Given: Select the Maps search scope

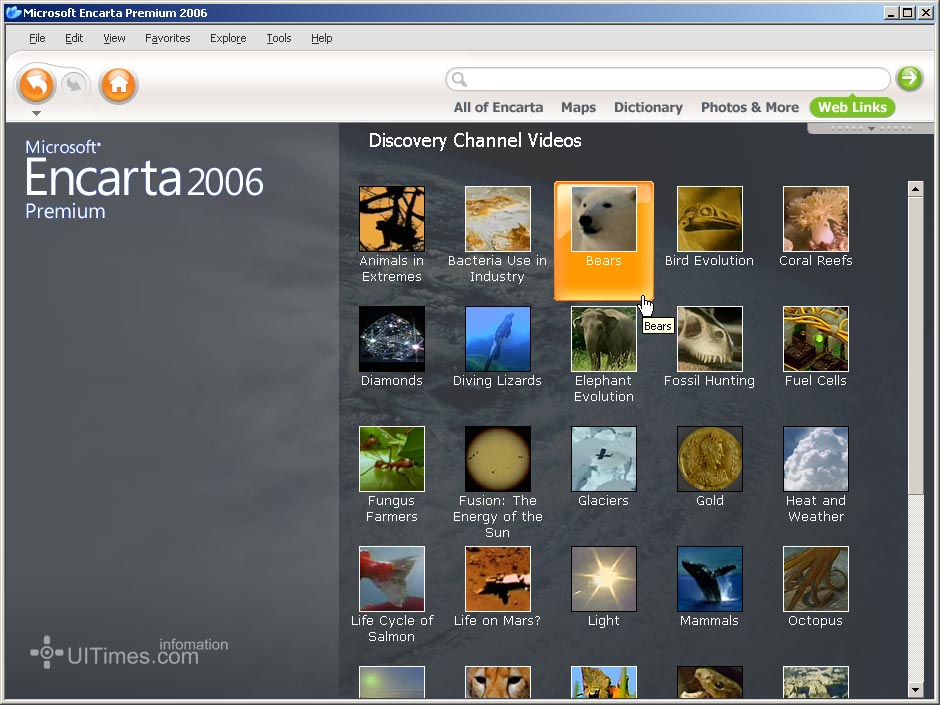Looking at the screenshot, I should tap(578, 107).
